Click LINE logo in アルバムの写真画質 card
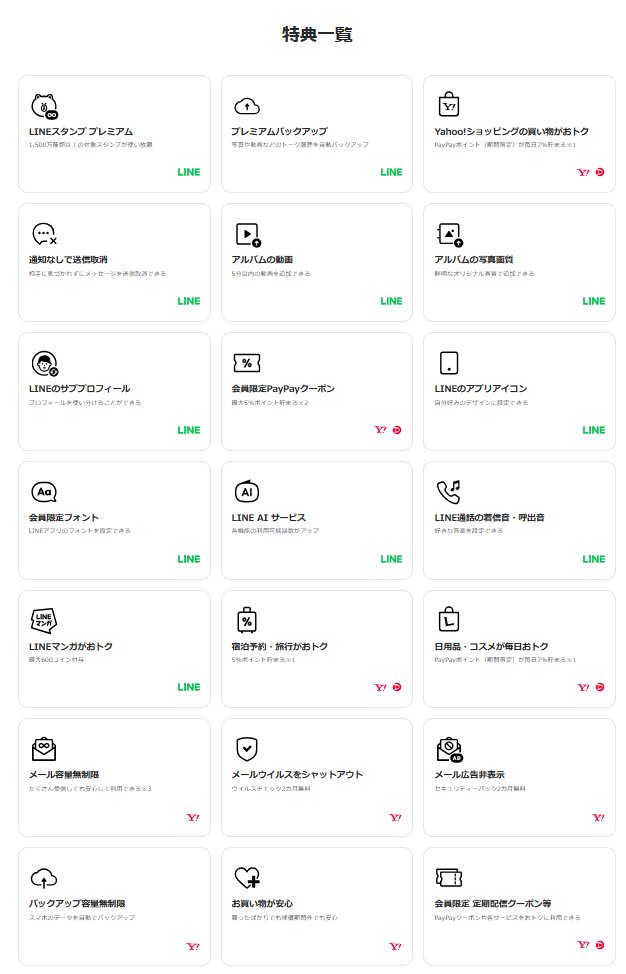This screenshot has width=626, height=974. pos(594,301)
